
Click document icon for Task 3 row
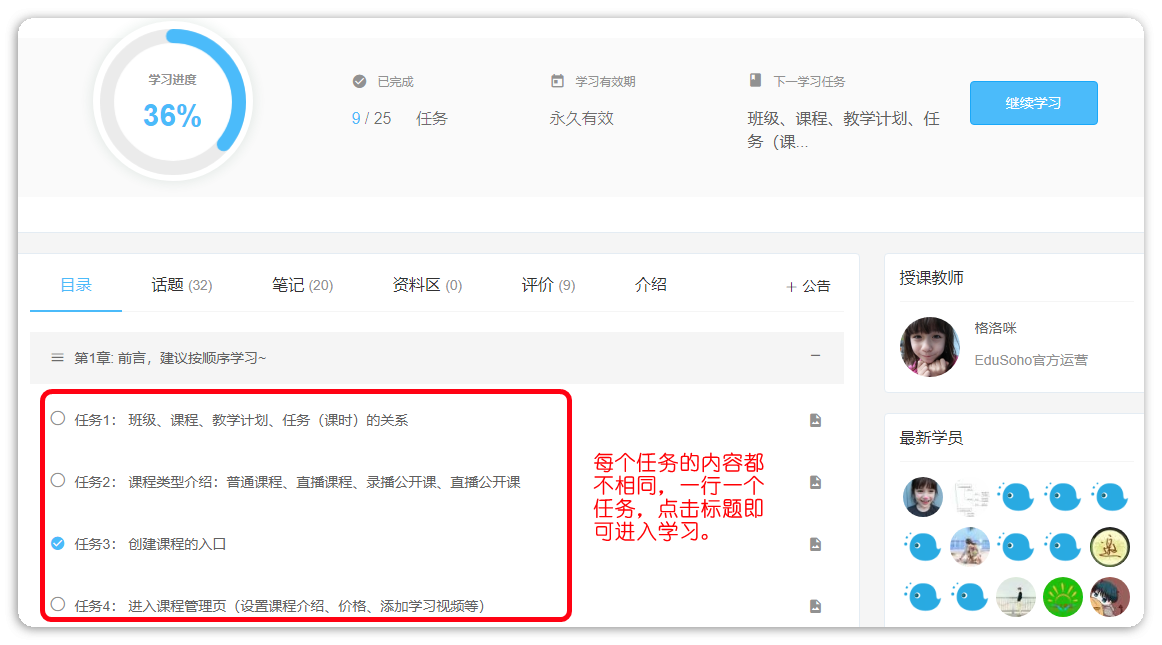tap(815, 544)
